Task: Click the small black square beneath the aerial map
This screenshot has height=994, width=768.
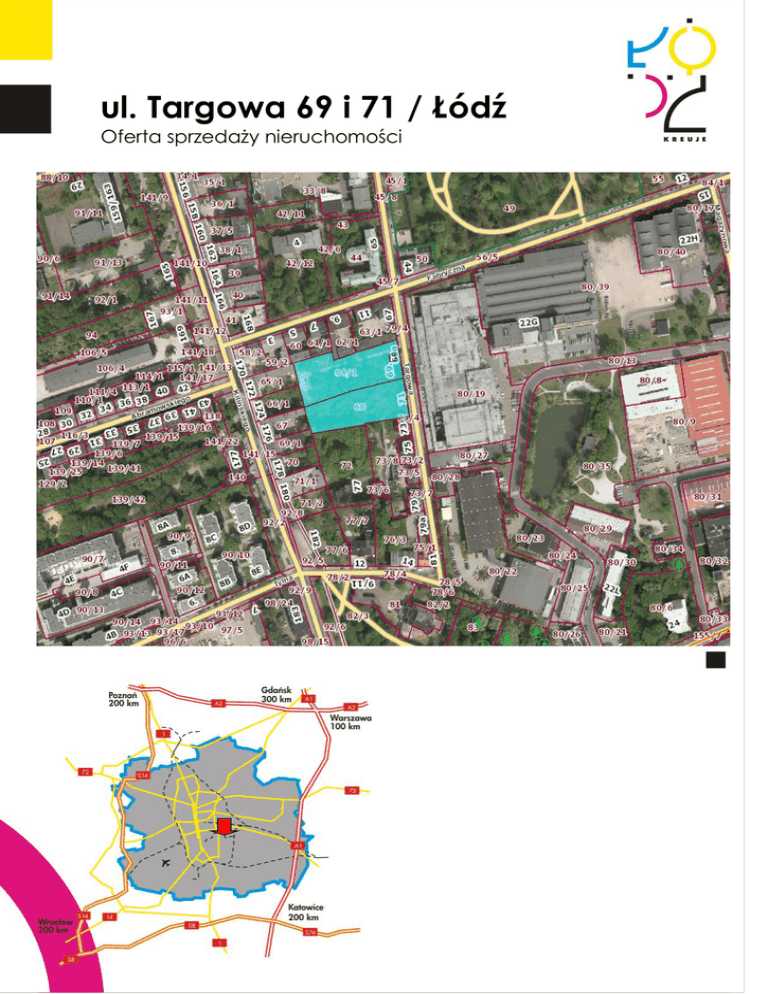Action: 714,660
